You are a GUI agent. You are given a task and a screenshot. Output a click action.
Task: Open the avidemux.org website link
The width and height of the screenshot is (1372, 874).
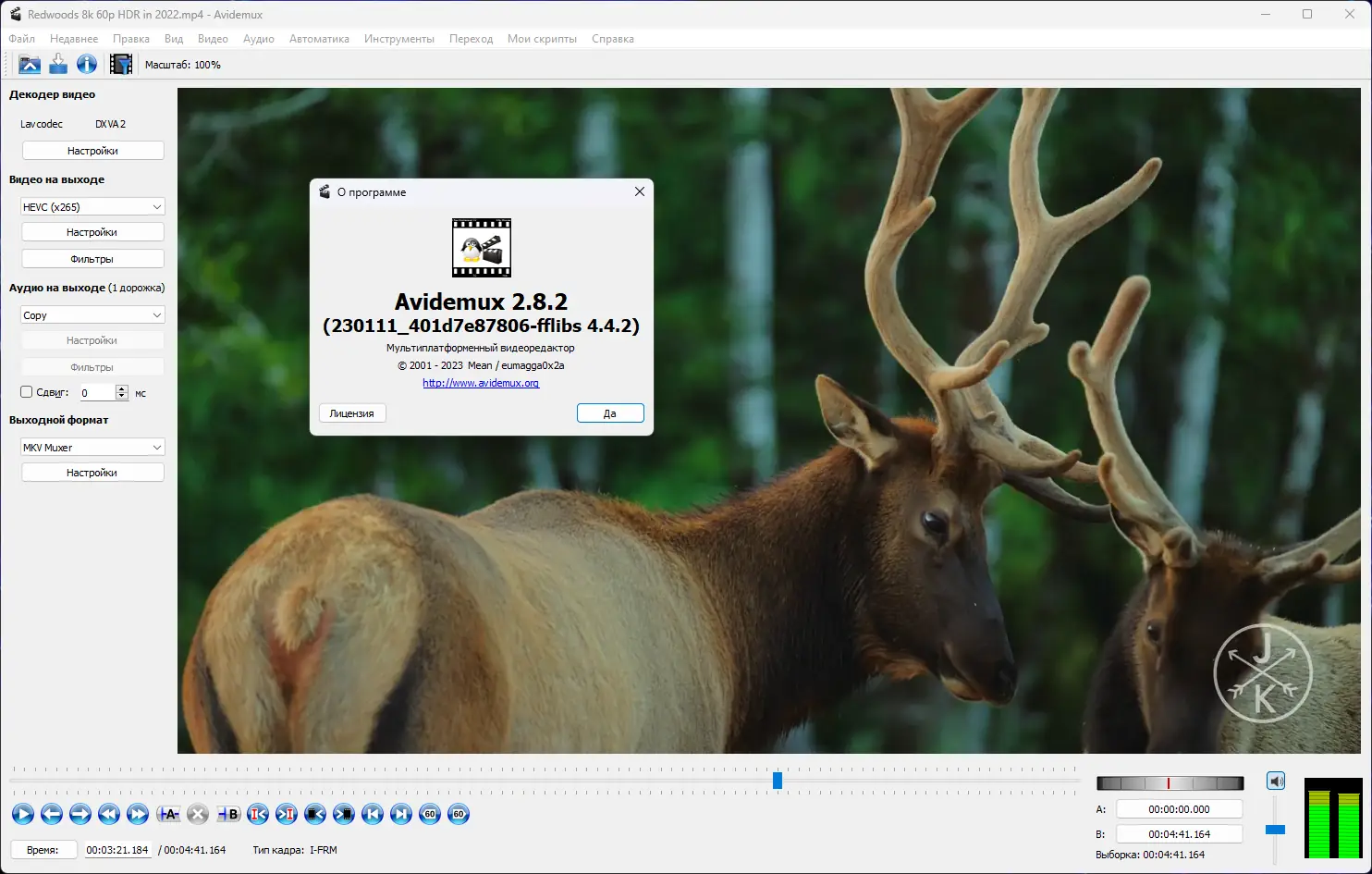481,383
